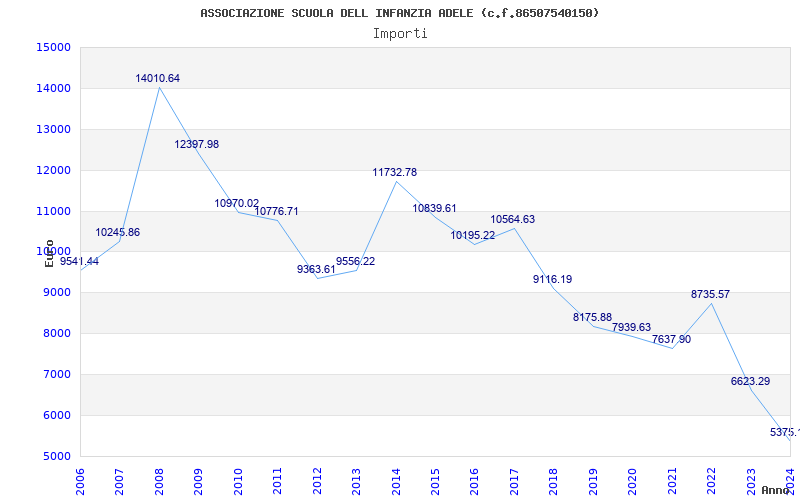
Task: Click the 2016 x-axis year label
Action: point(474,482)
